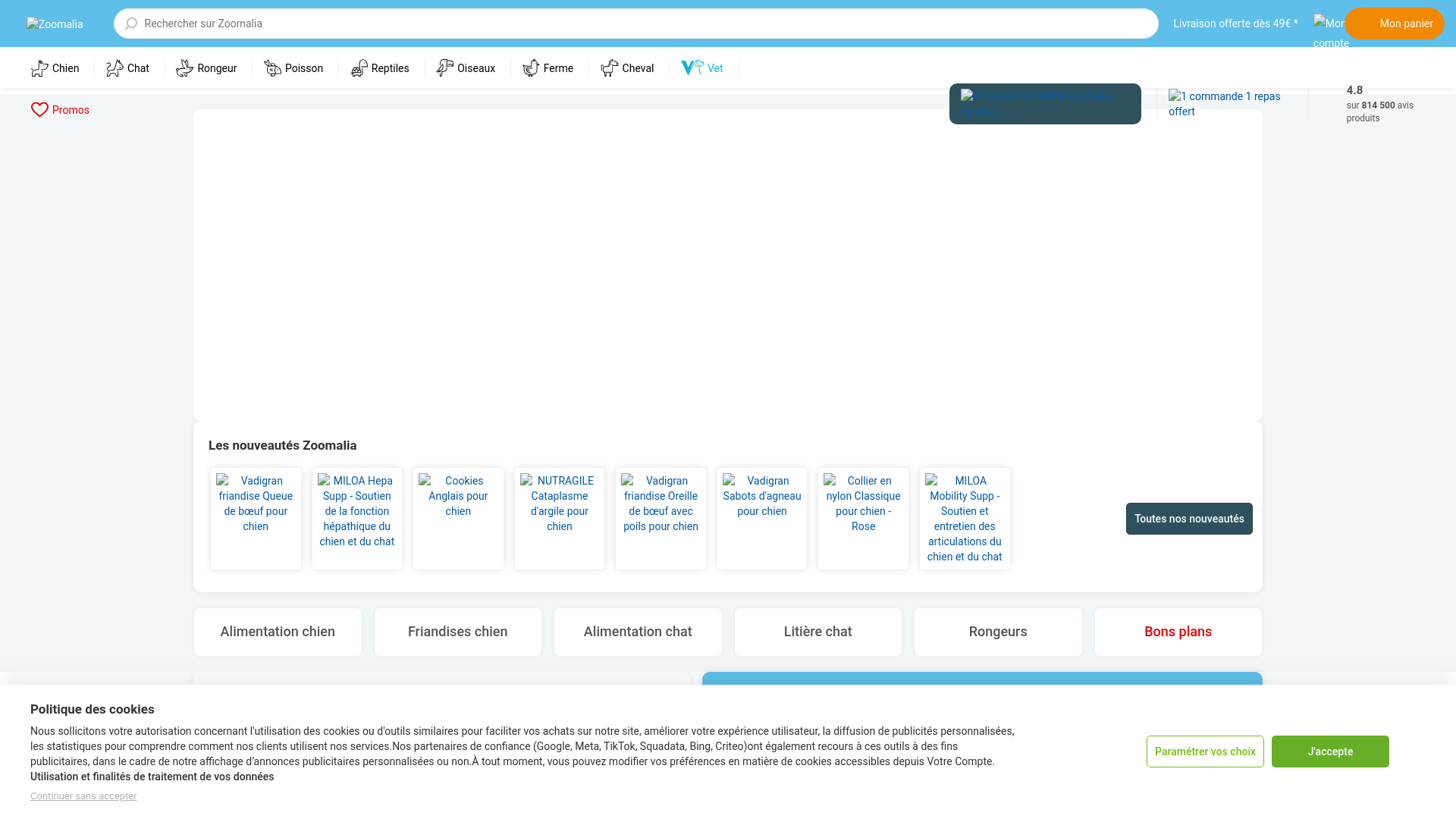Open the Poisson category menu
This screenshot has width=1456, height=819.
[x=293, y=68]
